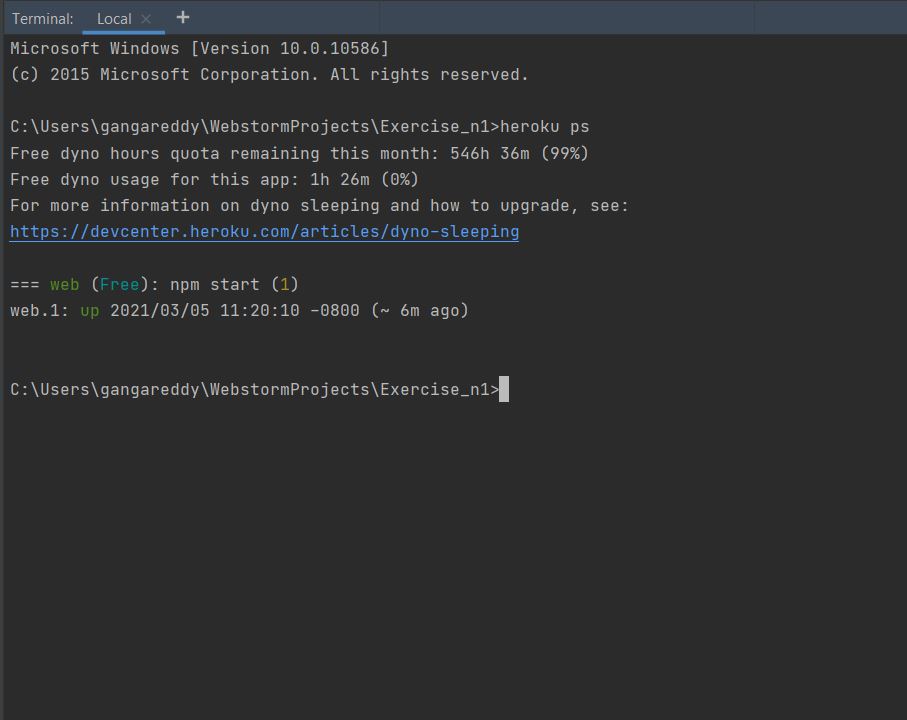The height and width of the screenshot is (720, 907).
Task: Open a new terminal session with the plus icon
Action: click(x=181, y=18)
